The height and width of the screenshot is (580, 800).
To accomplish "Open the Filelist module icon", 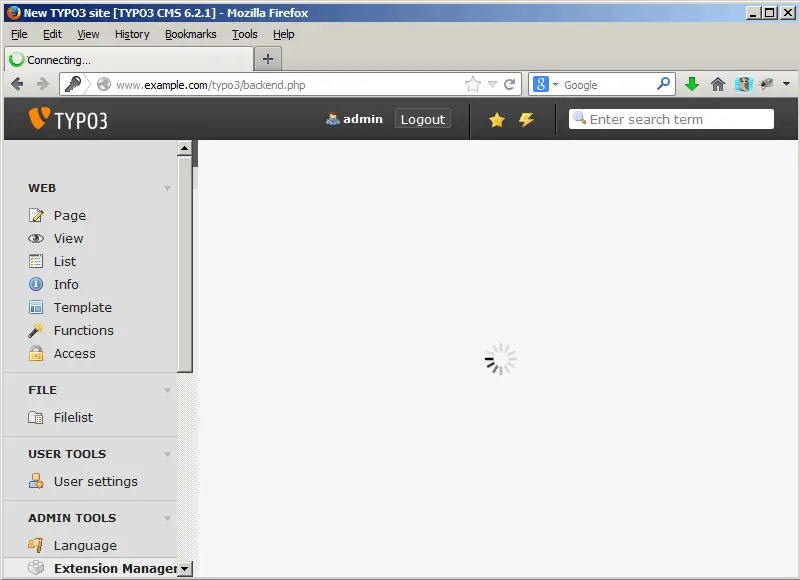I will [x=36, y=417].
